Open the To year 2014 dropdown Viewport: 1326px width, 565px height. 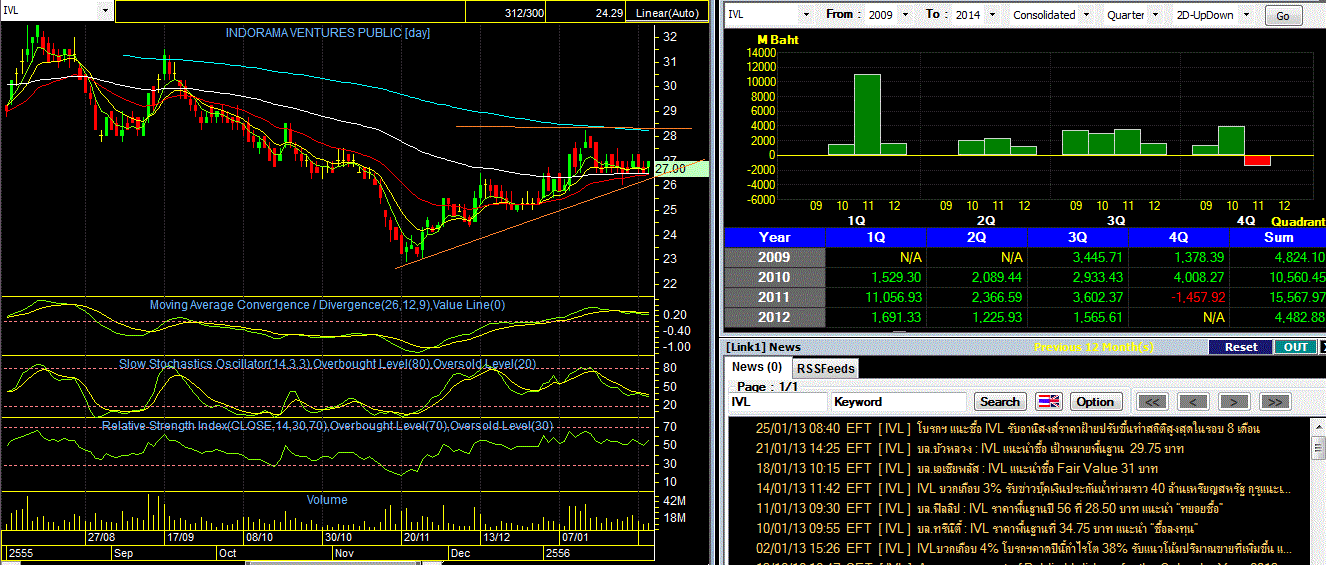[991, 15]
